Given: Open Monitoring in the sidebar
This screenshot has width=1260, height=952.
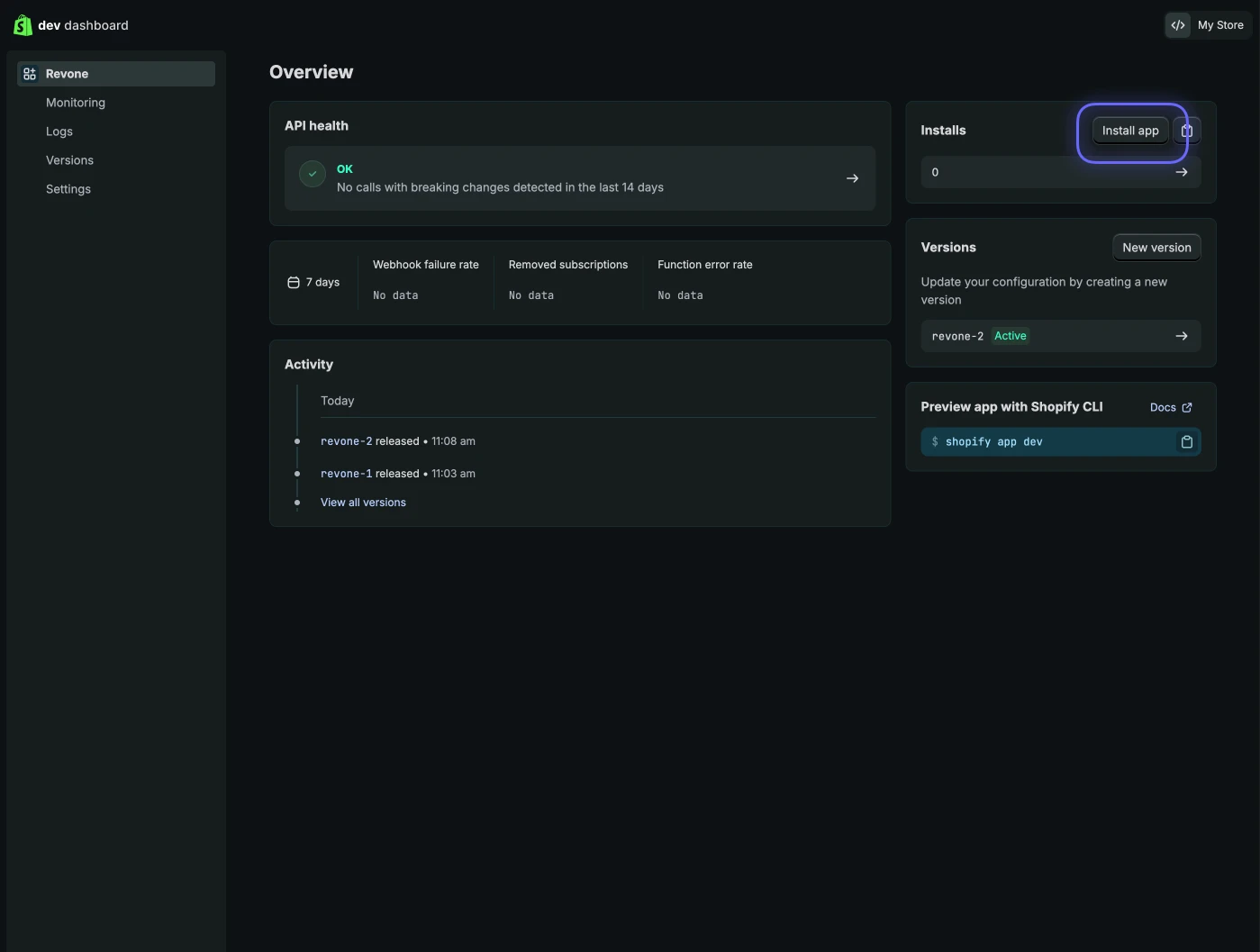Looking at the screenshot, I should (x=76, y=103).
